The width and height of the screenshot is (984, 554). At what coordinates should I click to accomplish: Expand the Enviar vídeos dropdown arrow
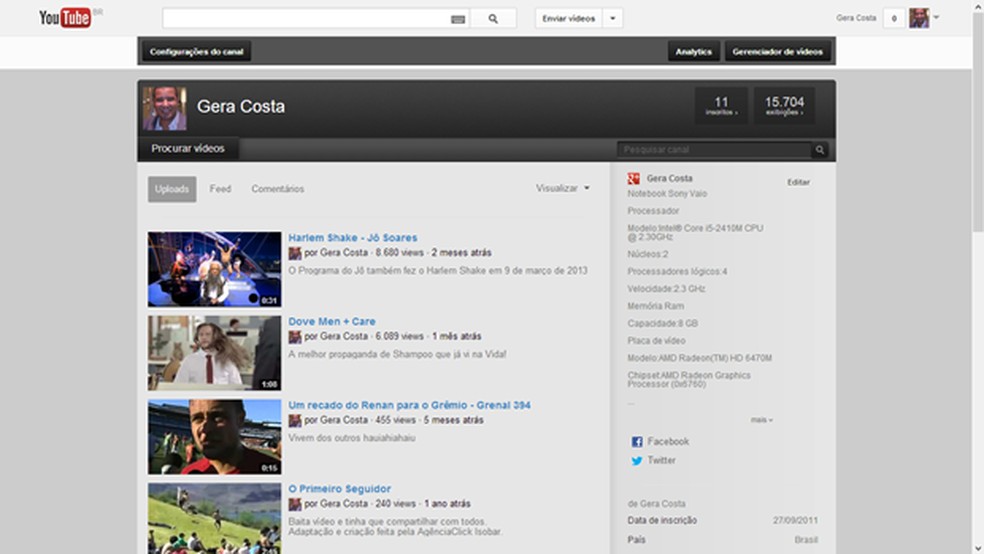(613, 18)
